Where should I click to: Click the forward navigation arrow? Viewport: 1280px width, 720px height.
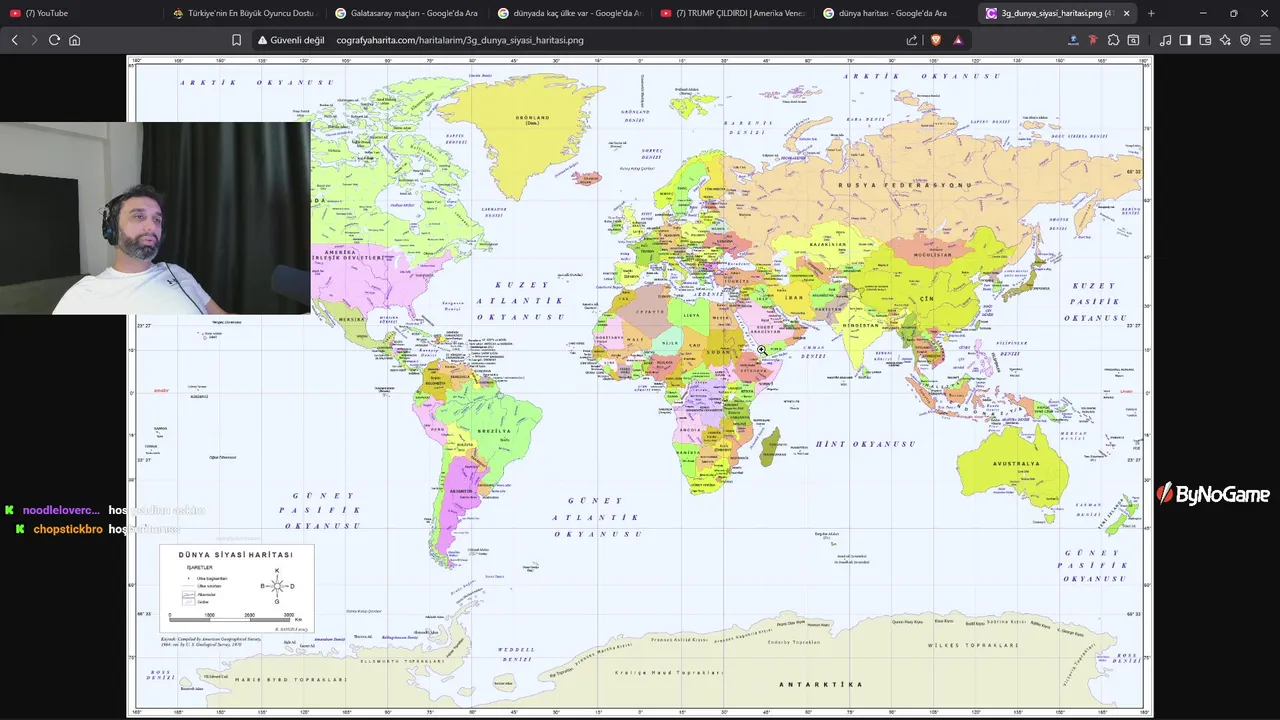click(34, 40)
